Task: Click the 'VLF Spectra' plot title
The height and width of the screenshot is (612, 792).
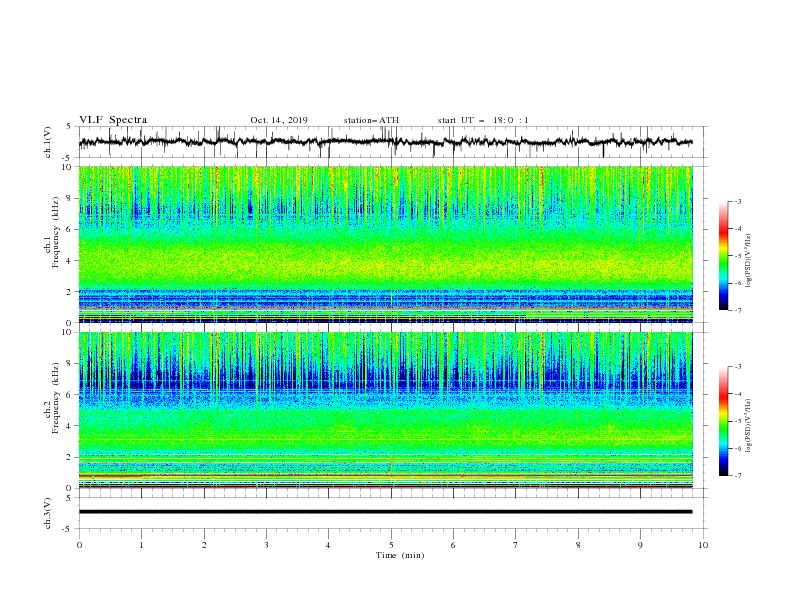Action: pyautogui.click(x=113, y=120)
